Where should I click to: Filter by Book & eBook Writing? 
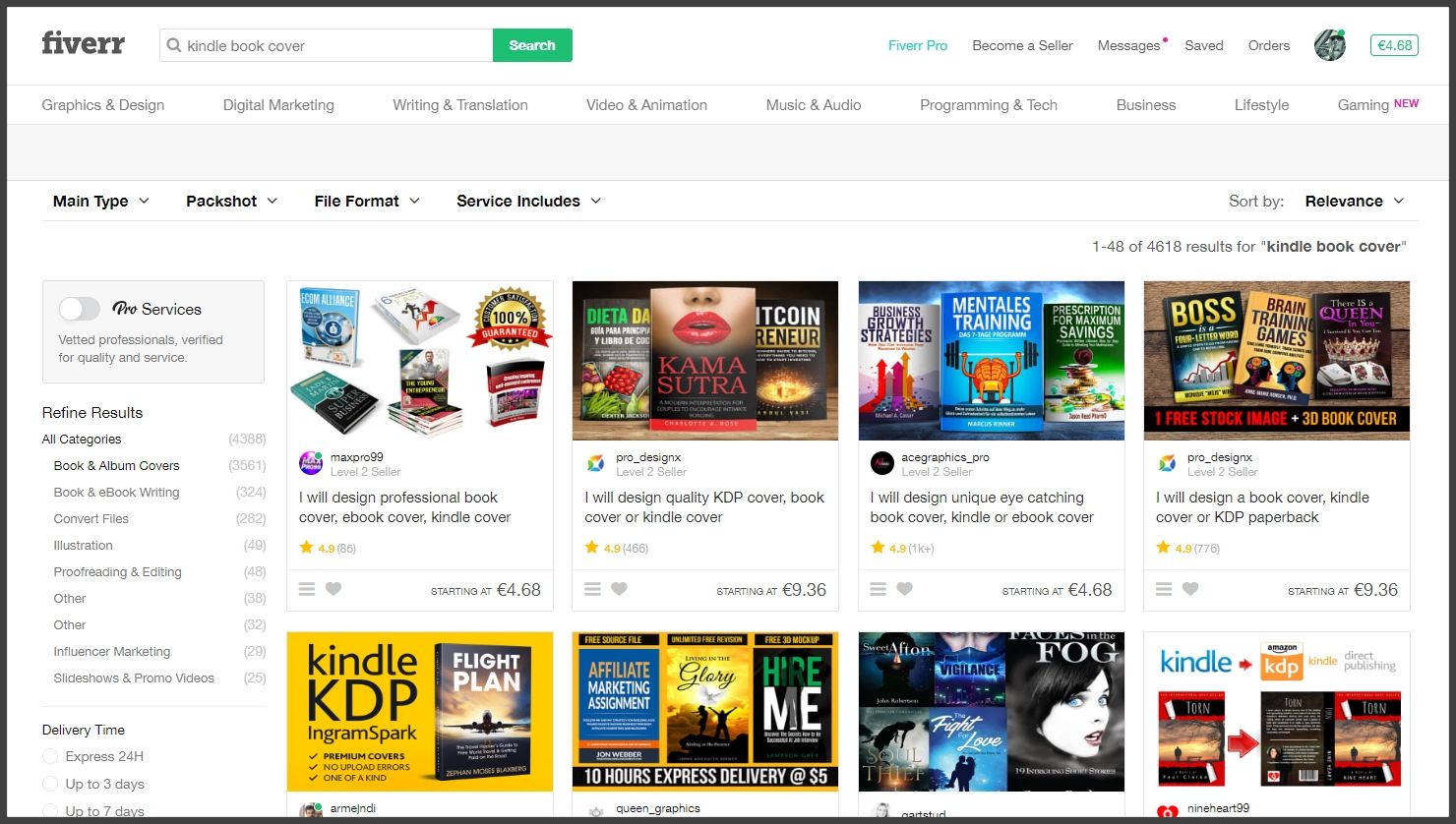tap(117, 492)
